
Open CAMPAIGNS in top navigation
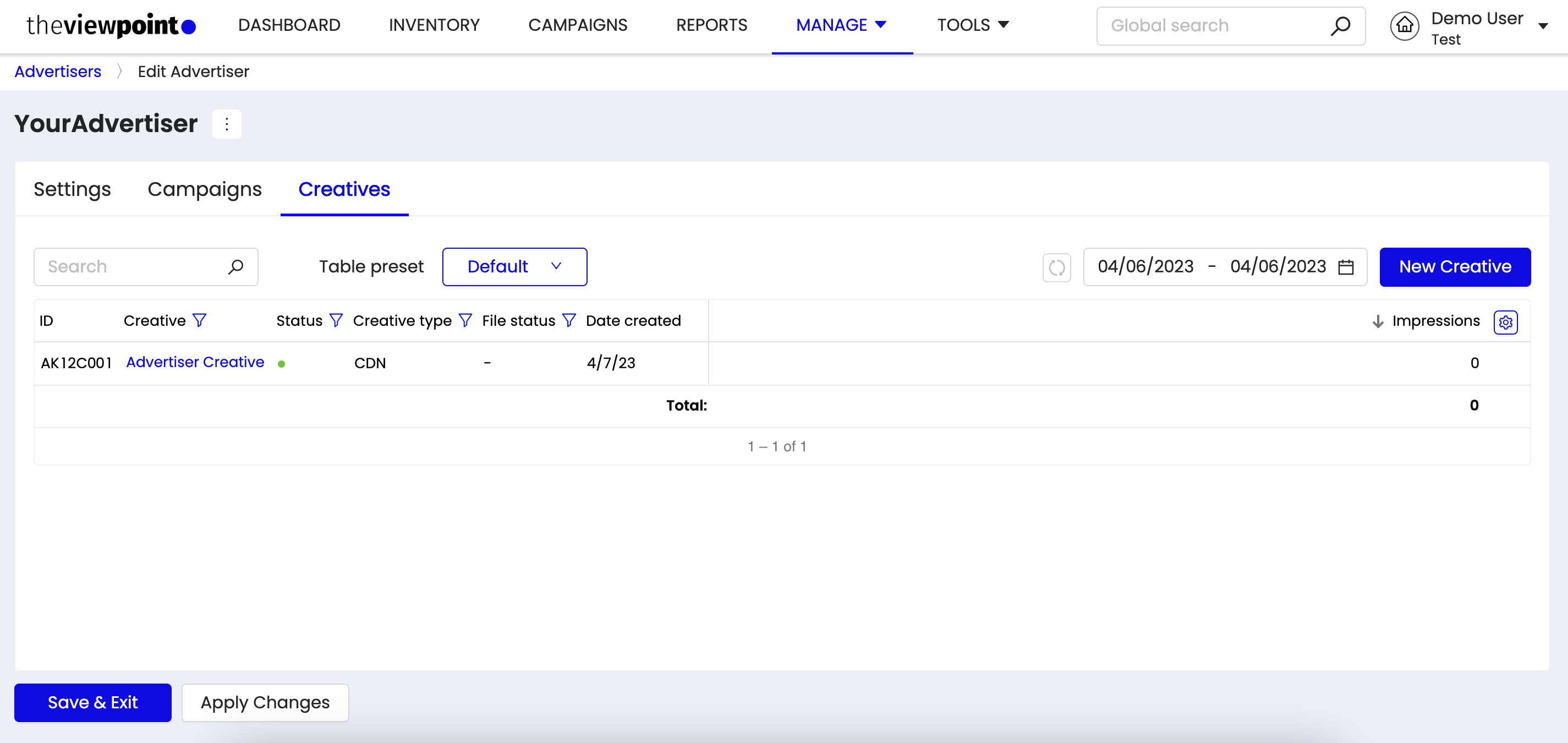[578, 25]
